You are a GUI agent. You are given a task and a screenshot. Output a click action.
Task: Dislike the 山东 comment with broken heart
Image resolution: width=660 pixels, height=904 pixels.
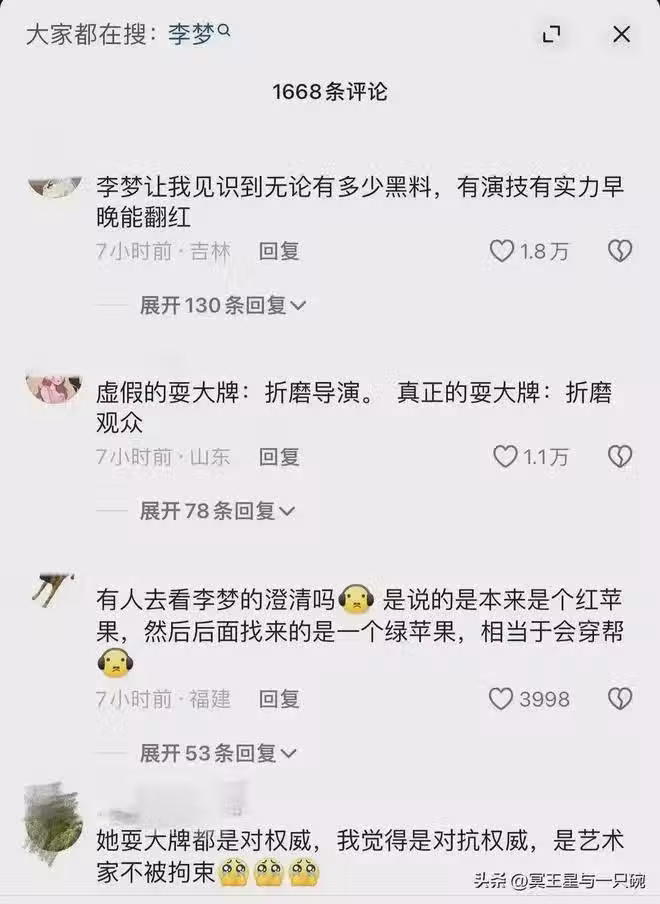coord(620,457)
